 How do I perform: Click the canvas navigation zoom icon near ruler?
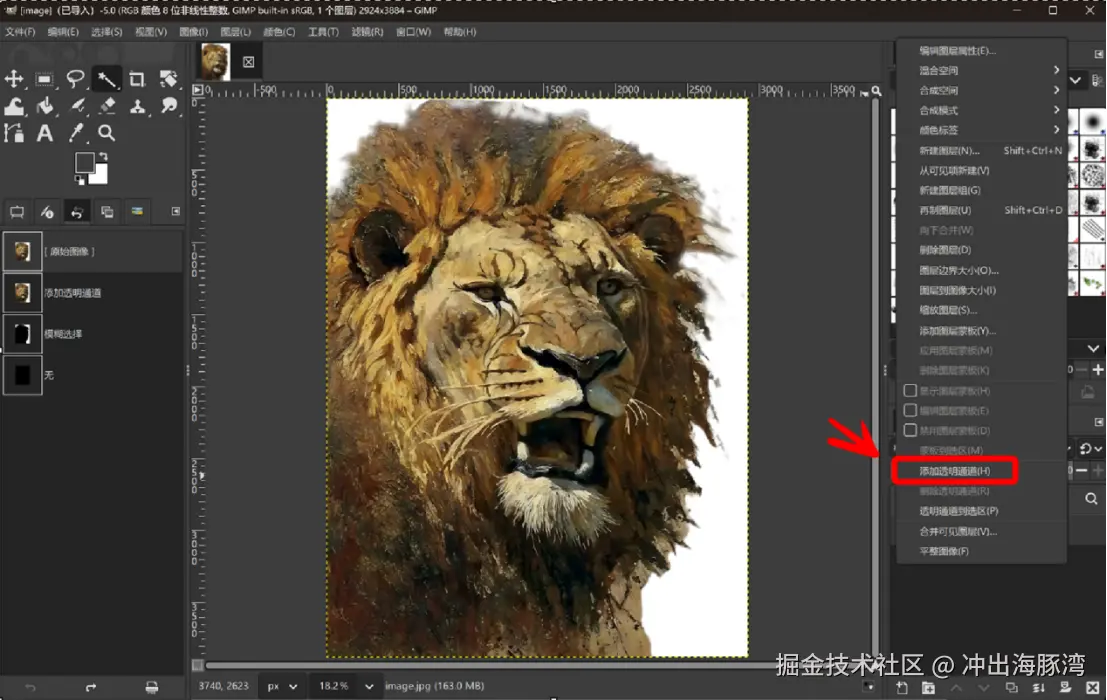click(x=876, y=91)
